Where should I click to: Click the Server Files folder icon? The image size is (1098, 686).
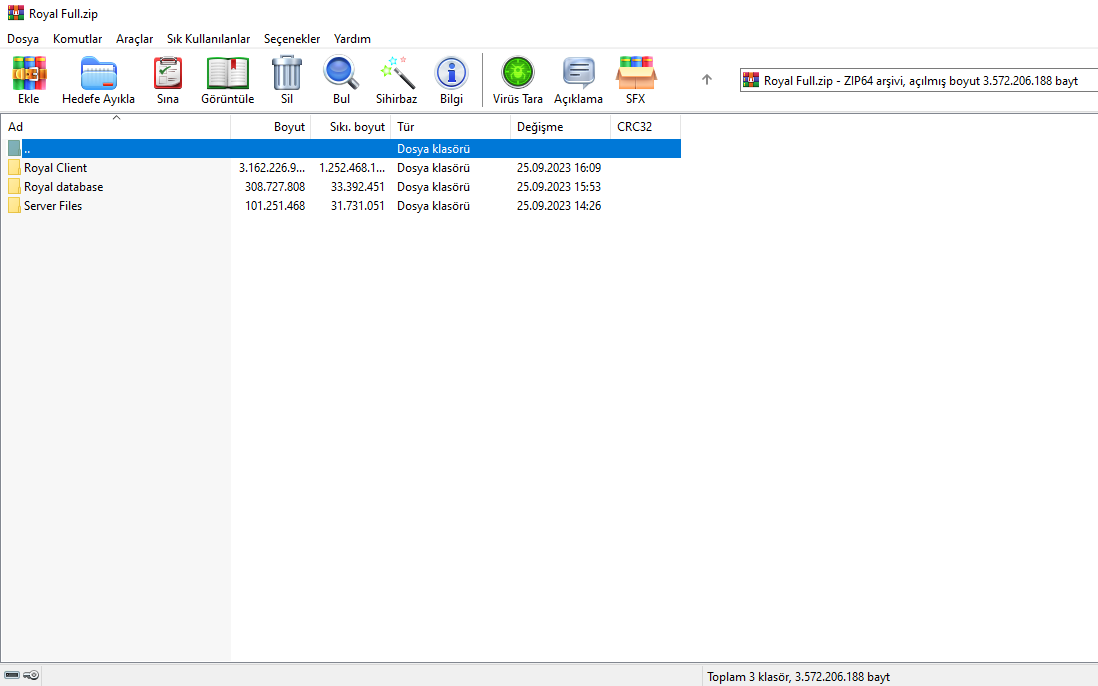[14, 205]
